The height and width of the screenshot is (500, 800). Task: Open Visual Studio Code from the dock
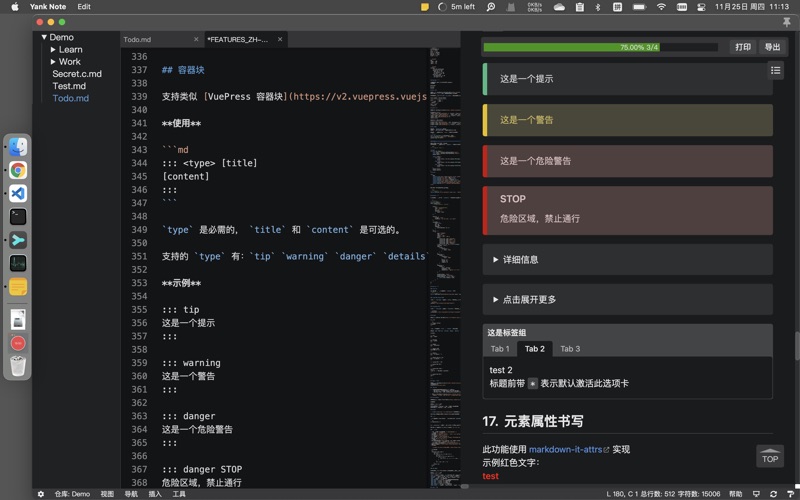(18, 194)
